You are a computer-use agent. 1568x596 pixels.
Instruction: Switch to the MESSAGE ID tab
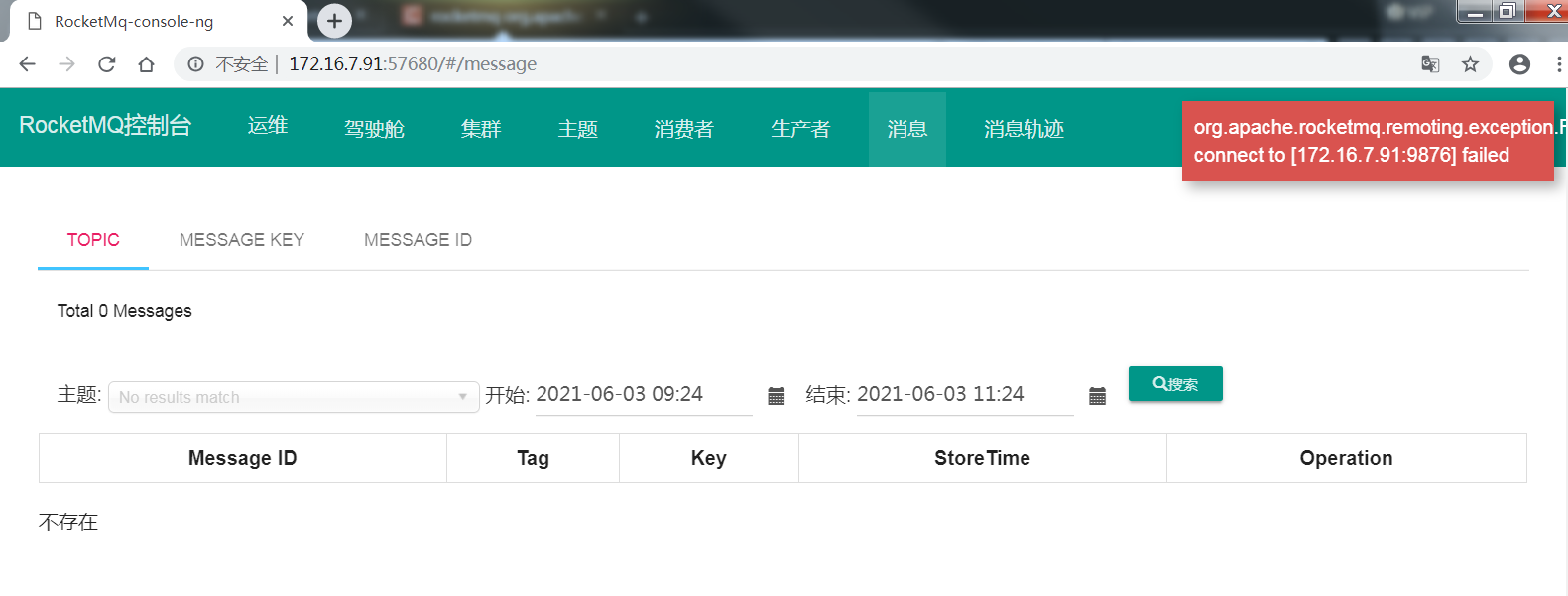(x=418, y=240)
